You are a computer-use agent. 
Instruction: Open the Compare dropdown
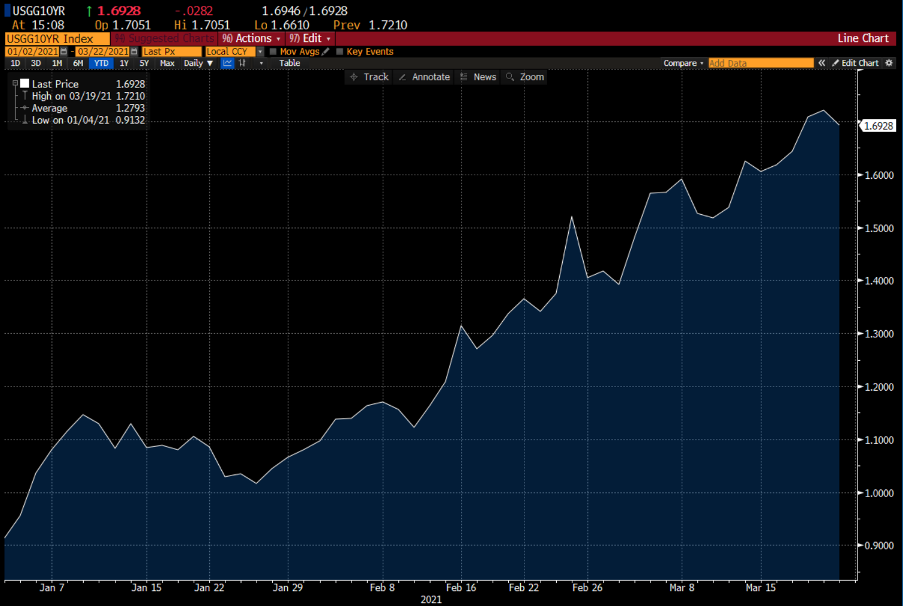683,63
